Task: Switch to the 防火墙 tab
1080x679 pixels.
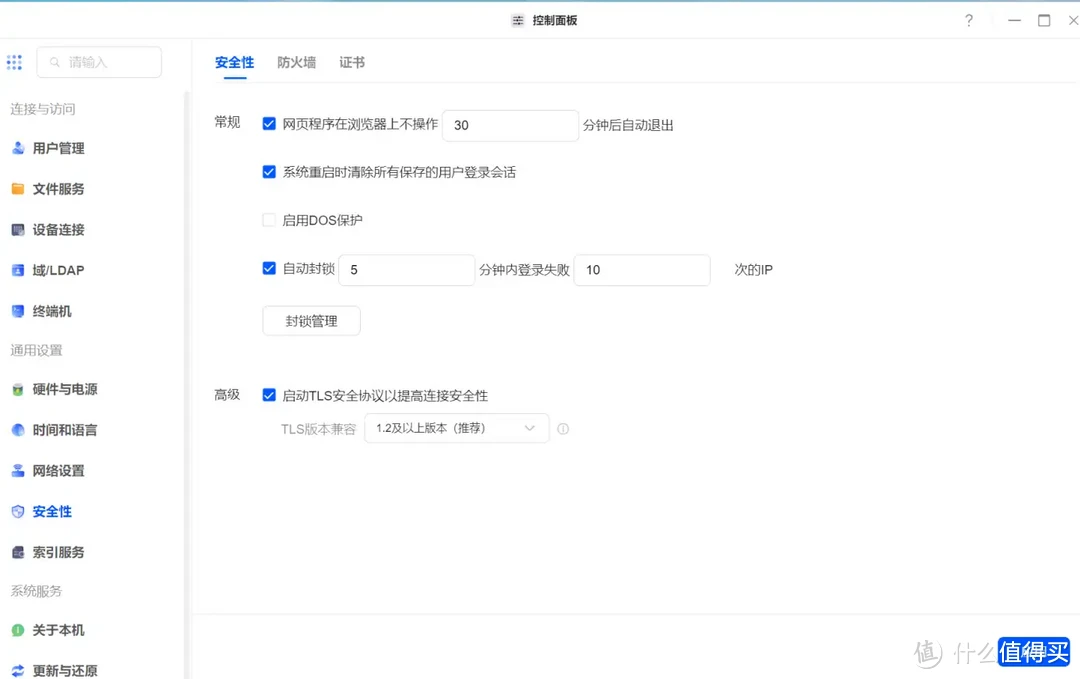Action: [296, 61]
